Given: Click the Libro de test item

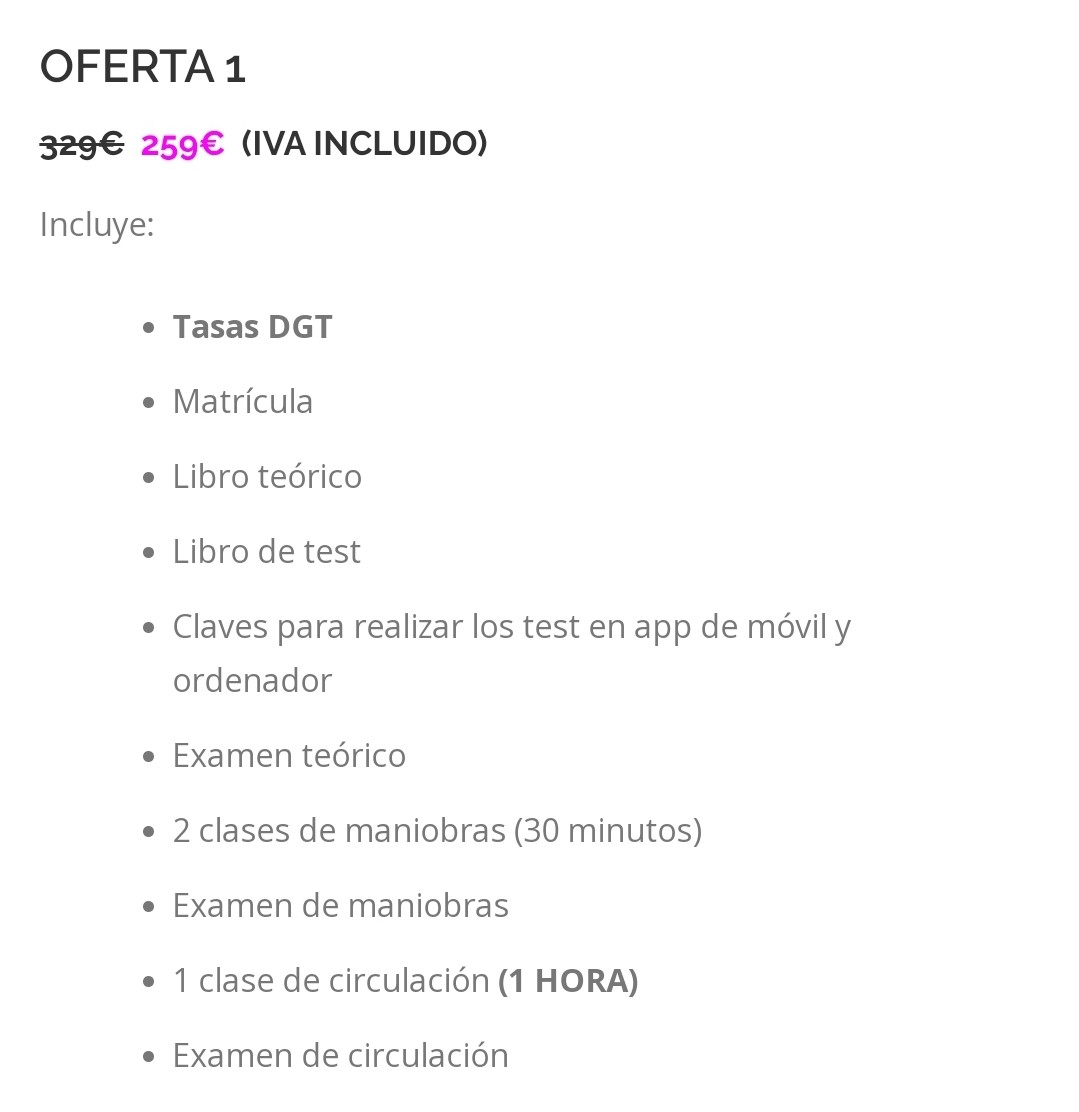Looking at the screenshot, I should (x=267, y=552).
